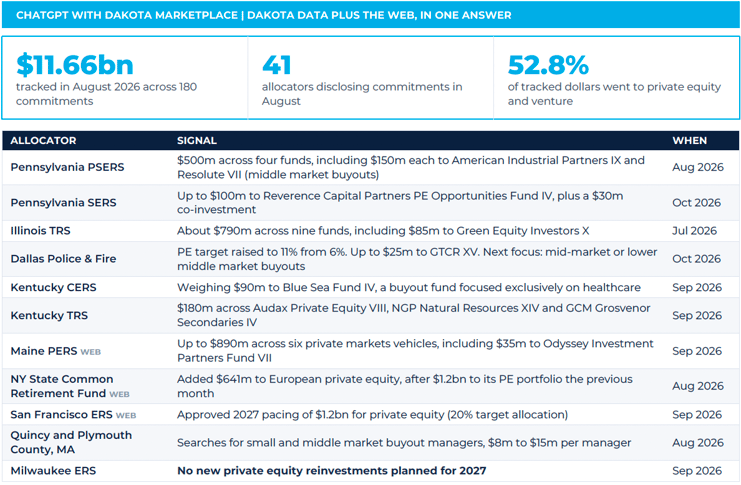This screenshot has height=485, width=741.
Task: Select Sep 2026 date in Kentucky TRS row
Action: [697, 316]
